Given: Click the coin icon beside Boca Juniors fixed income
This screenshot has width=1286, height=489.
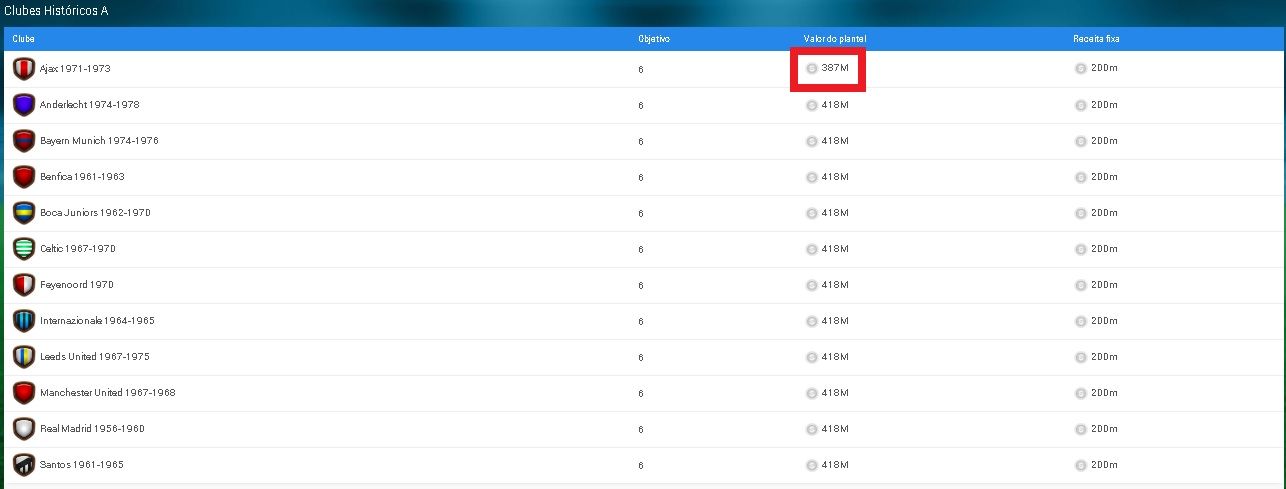Looking at the screenshot, I should tap(1080, 213).
